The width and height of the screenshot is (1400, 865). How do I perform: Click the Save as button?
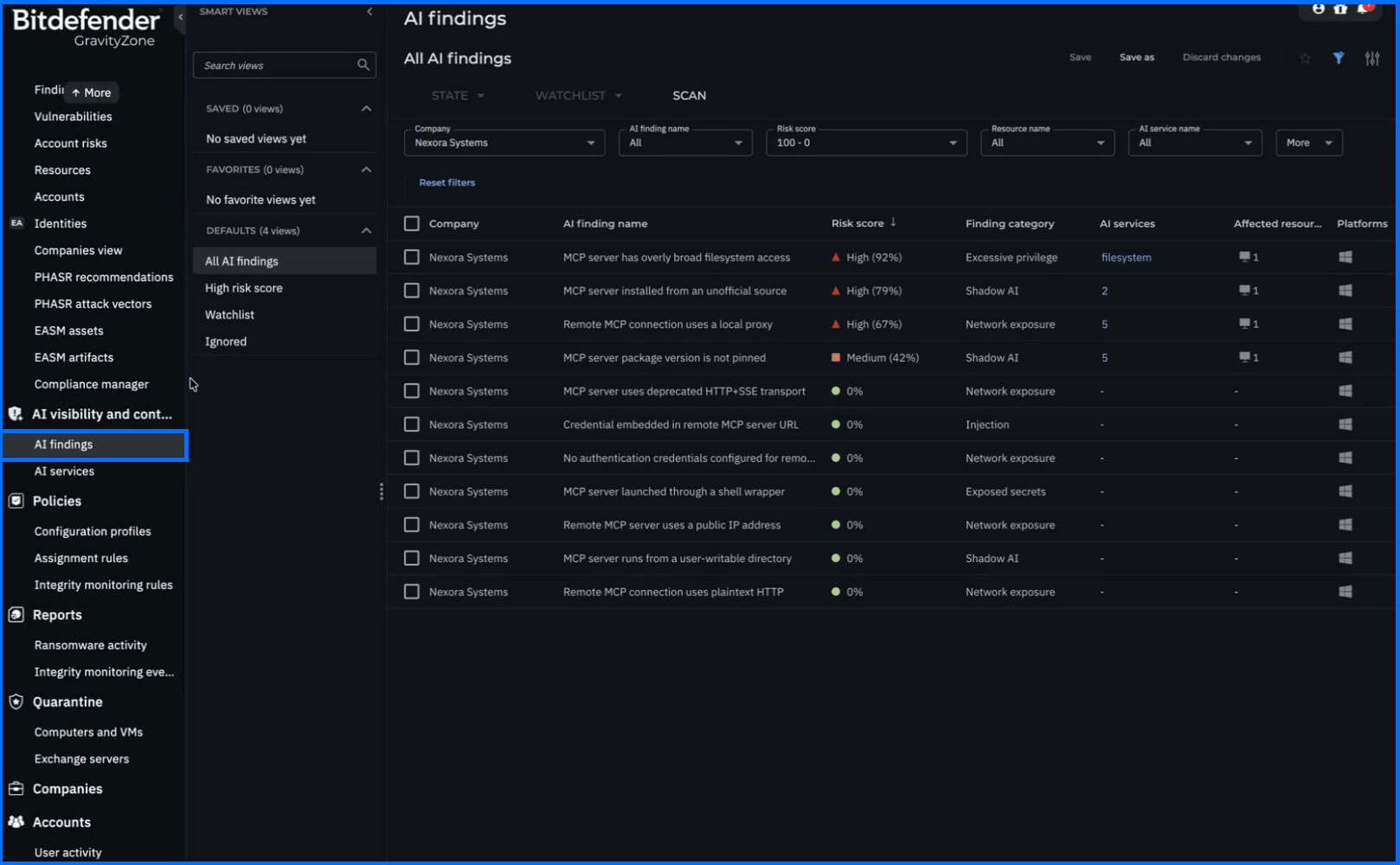click(x=1136, y=57)
